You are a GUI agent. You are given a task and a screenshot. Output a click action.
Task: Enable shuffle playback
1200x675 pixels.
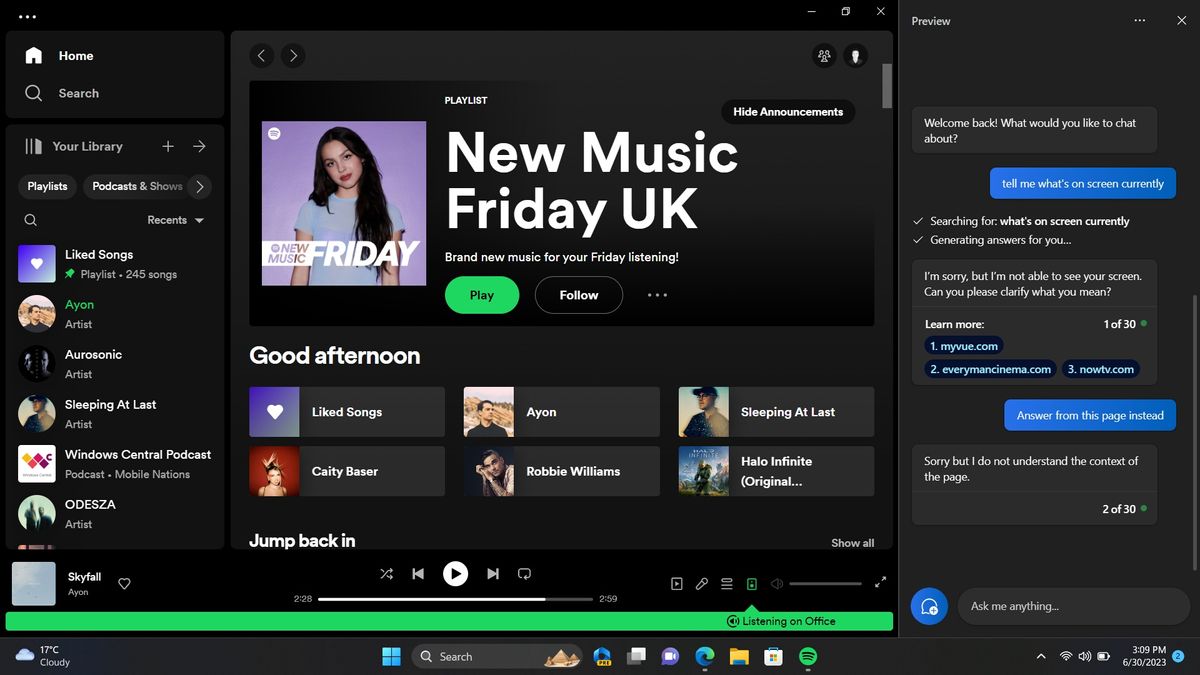click(x=387, y=573)
